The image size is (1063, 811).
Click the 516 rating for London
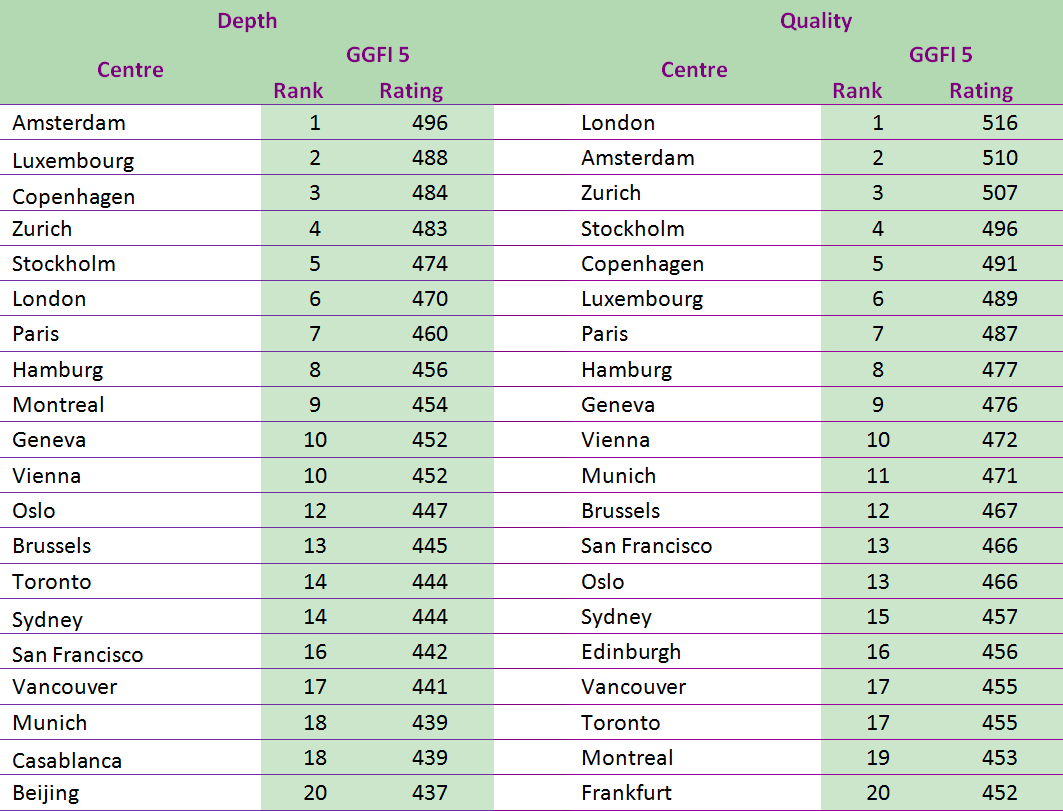999,123
